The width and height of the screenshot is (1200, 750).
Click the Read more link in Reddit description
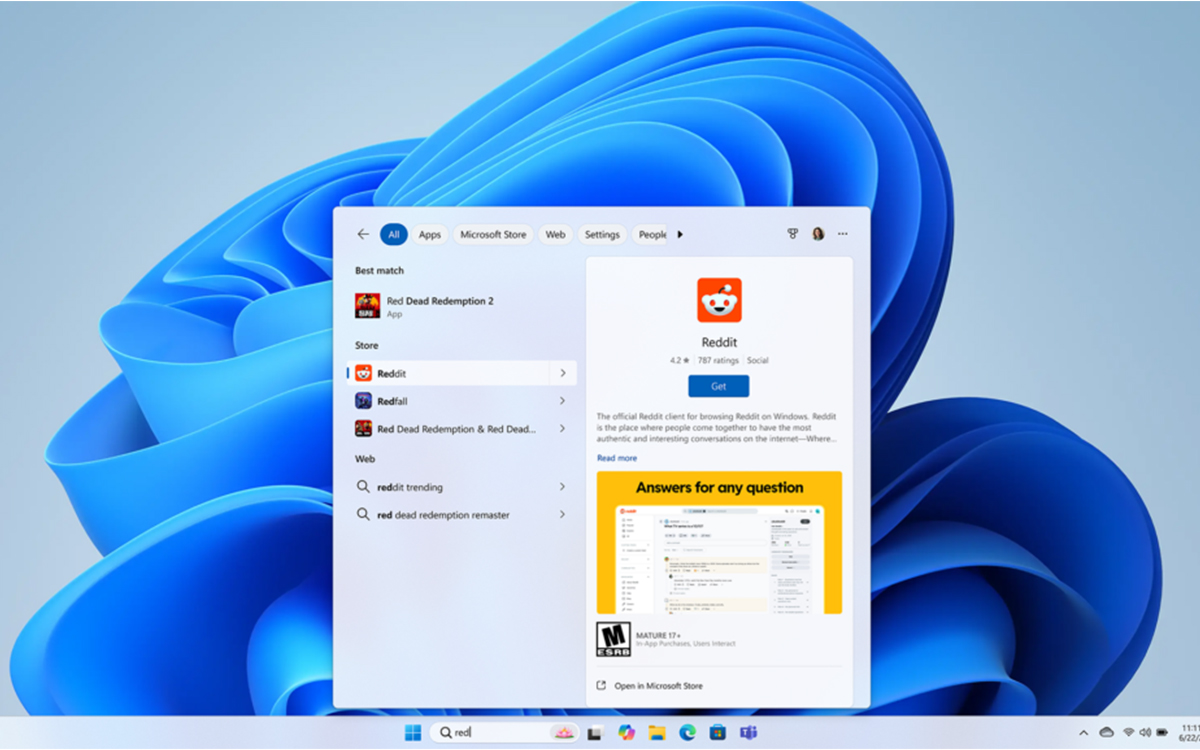coord(616,457)
